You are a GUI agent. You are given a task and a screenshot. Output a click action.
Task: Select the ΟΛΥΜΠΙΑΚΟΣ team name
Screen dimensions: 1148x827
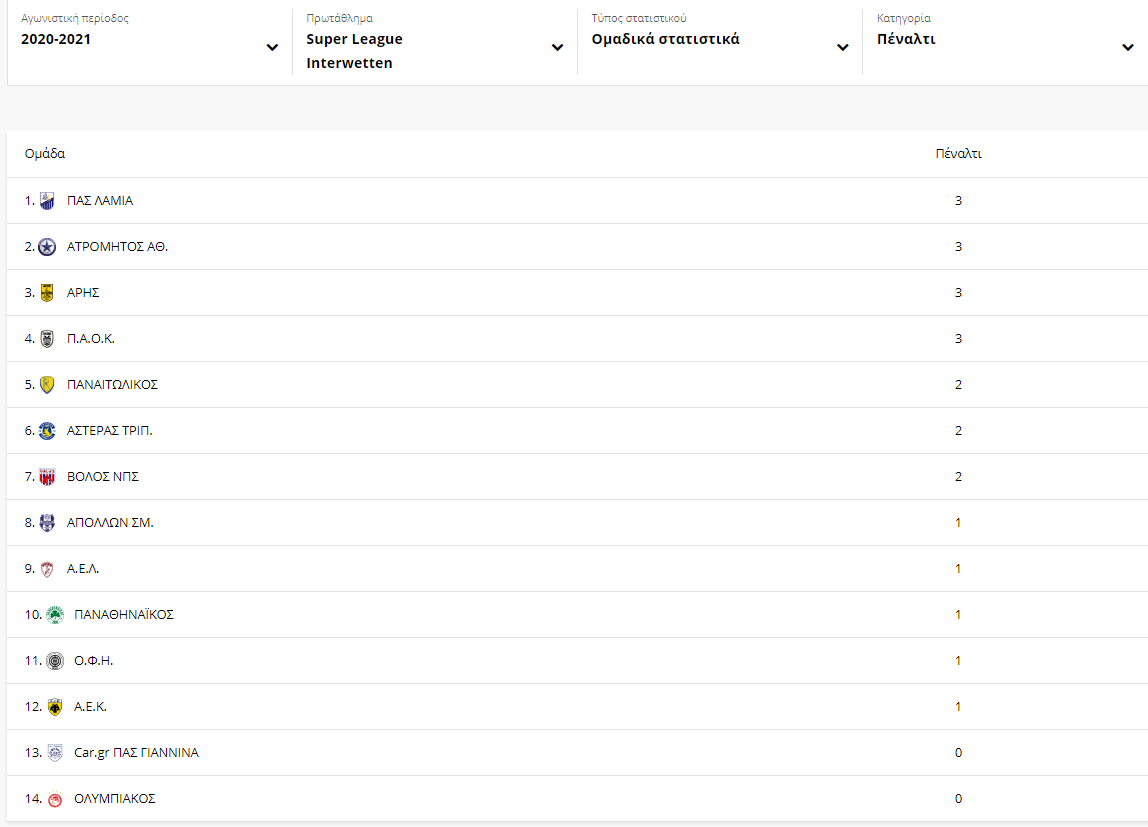(x=114, y=799)
